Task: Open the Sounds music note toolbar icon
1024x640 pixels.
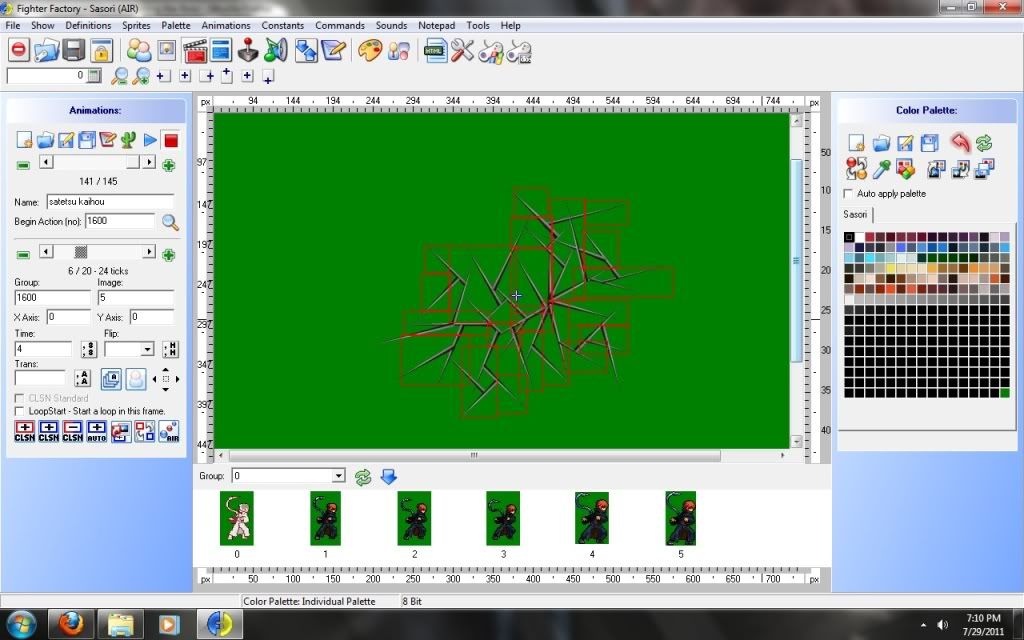Action: (x=276, y=49)
